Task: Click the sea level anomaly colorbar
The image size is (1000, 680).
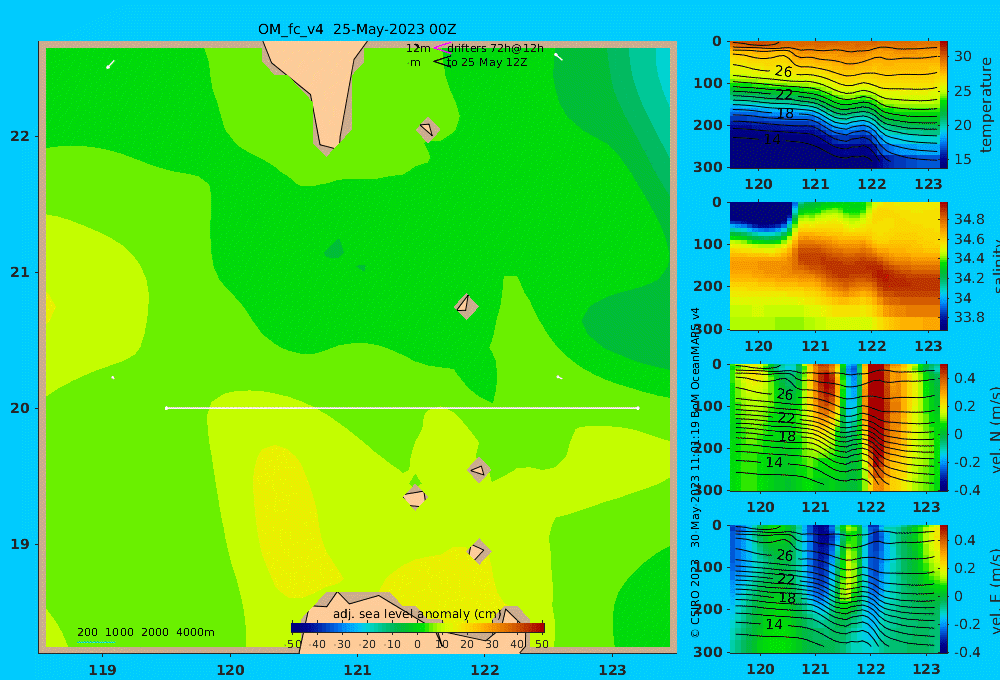Action: (418, 628)
